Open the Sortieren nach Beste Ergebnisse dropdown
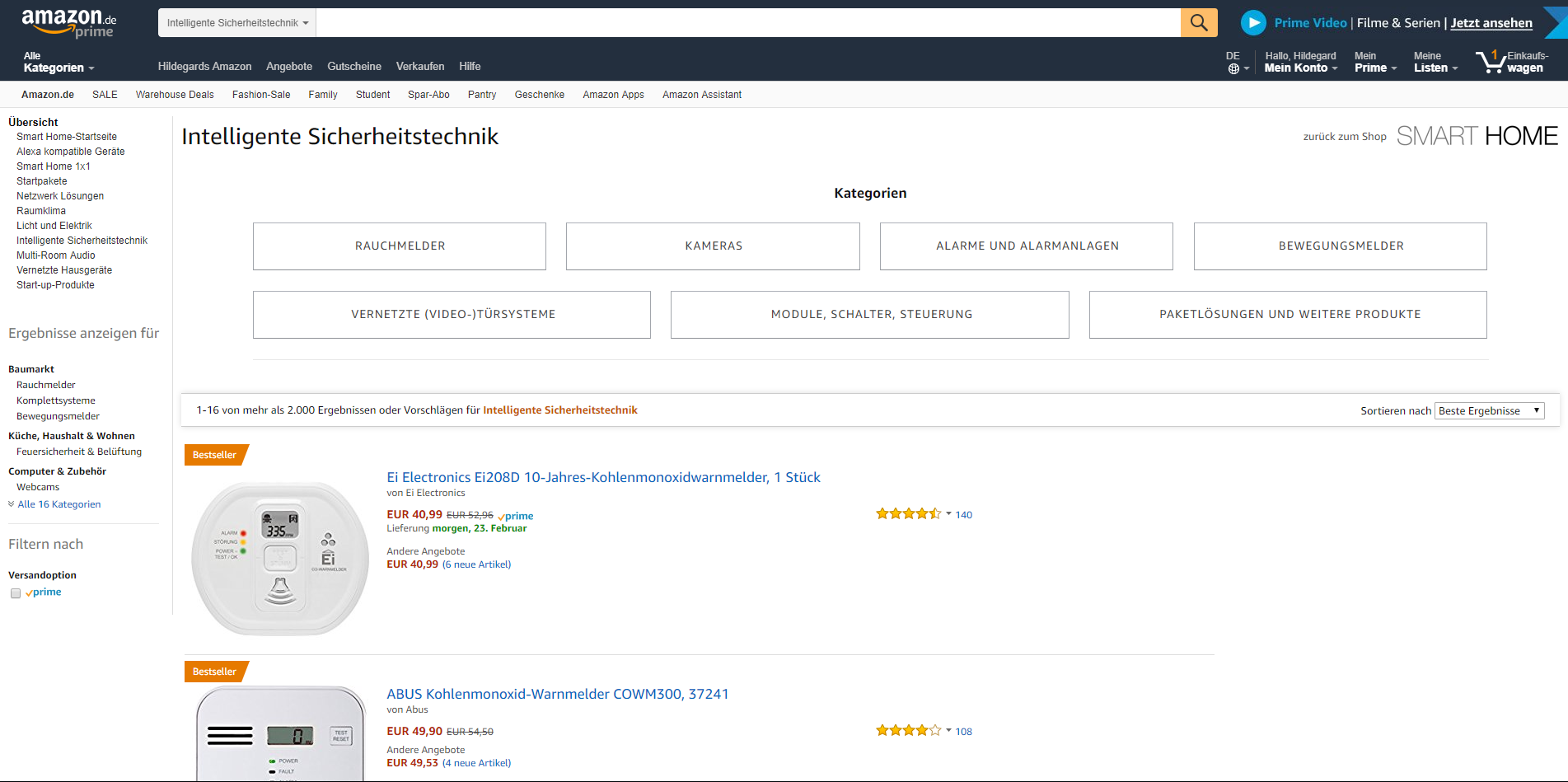Image resolution: width=1568 pixels, height=782 pixels. click(x=1490, y=410)
